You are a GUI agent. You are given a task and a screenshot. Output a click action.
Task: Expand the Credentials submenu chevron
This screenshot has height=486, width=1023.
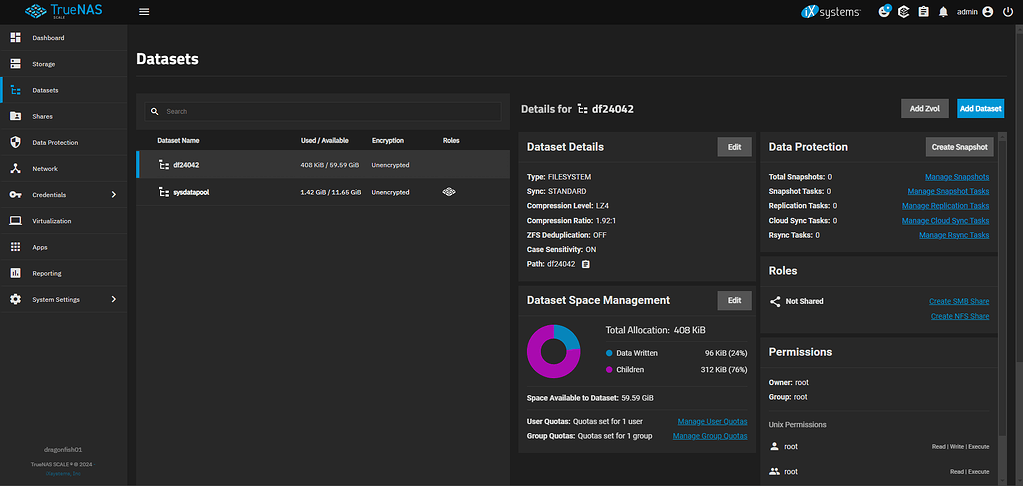tap(114, 194)
